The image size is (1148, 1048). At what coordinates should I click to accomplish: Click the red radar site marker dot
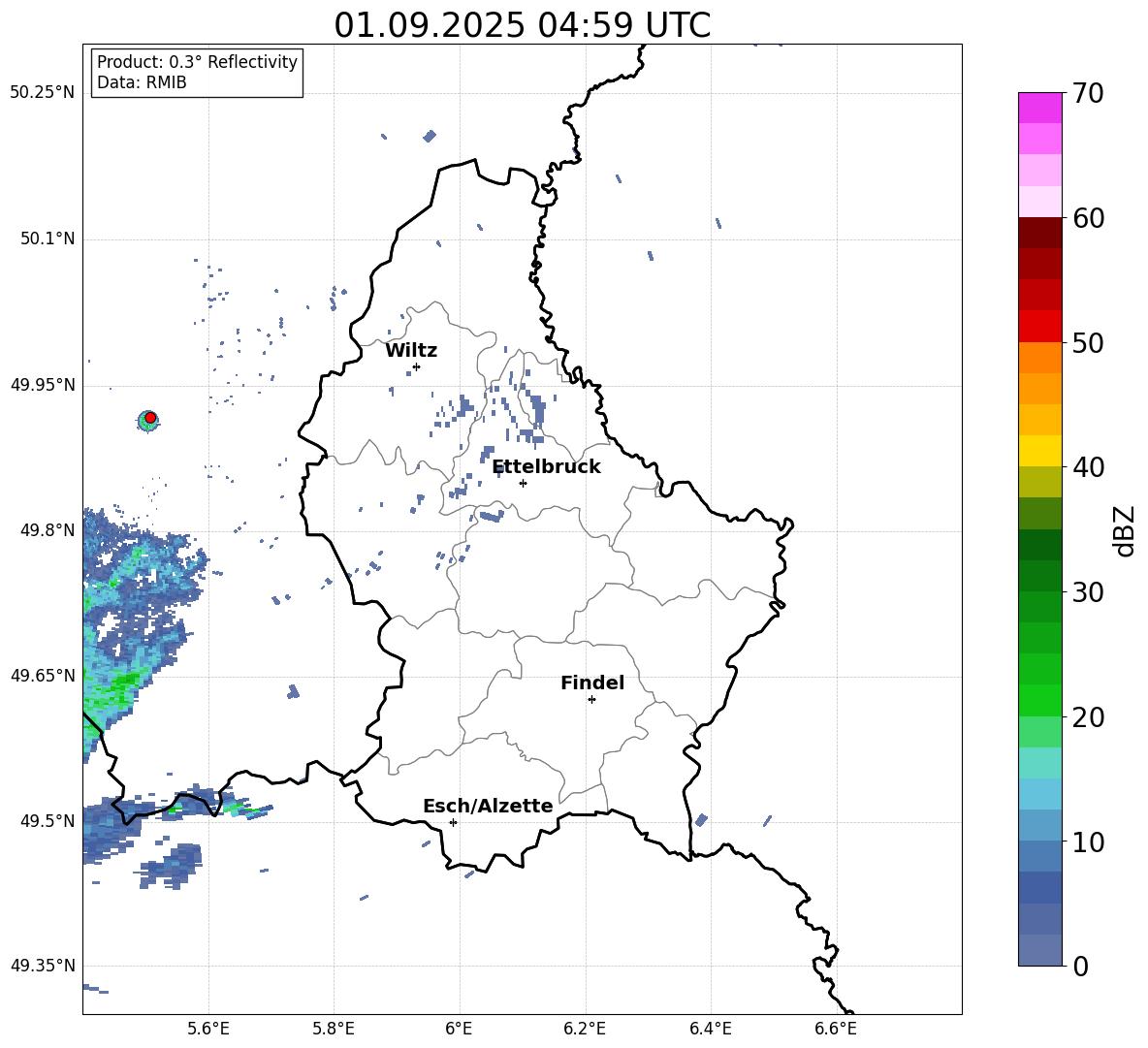(150, 418)
